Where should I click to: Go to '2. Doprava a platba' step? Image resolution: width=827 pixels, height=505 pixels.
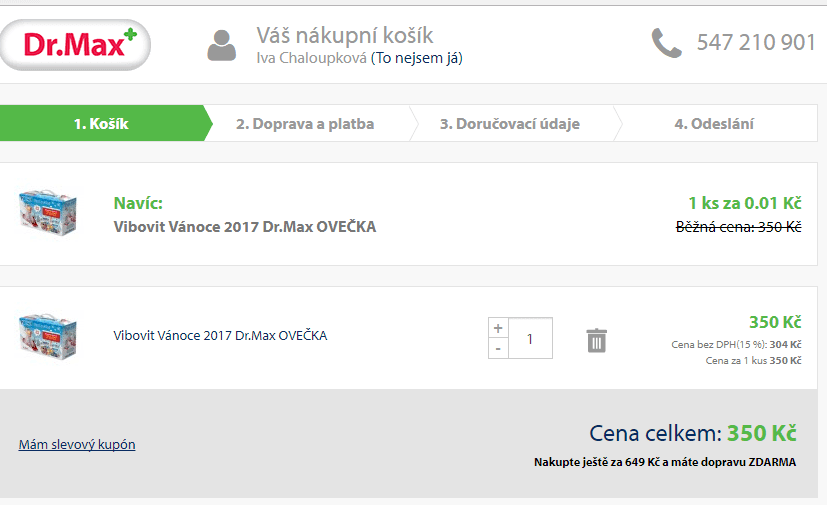[x=305, y=123]
